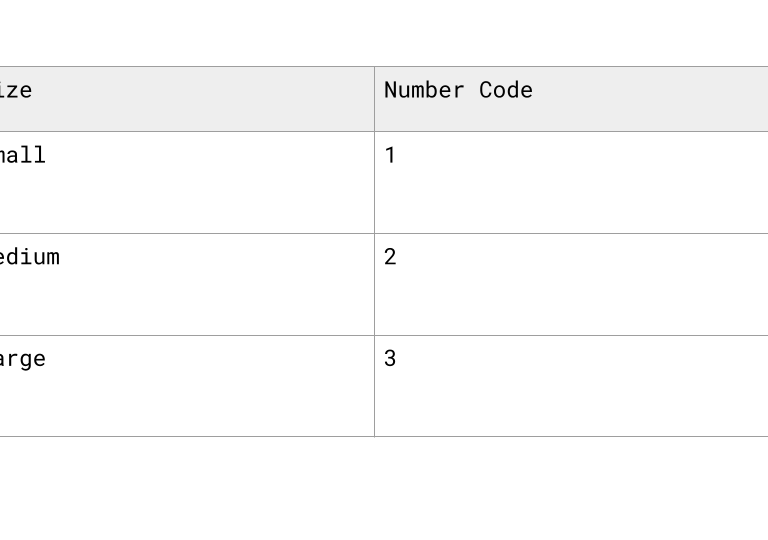Viewport: 768px width, 540px height.
Task: Click the word "Code" in the header
Action: coord(506,90)
